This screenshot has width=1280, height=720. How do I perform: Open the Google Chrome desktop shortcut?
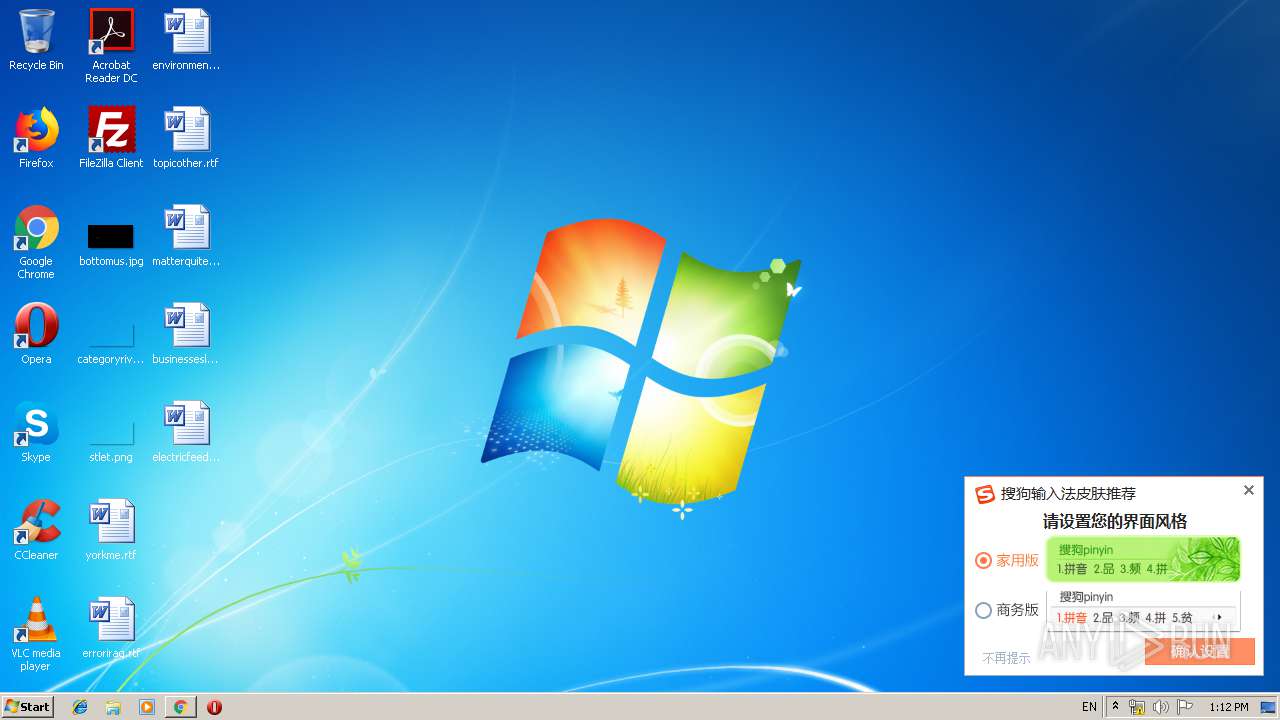(36, 242)
